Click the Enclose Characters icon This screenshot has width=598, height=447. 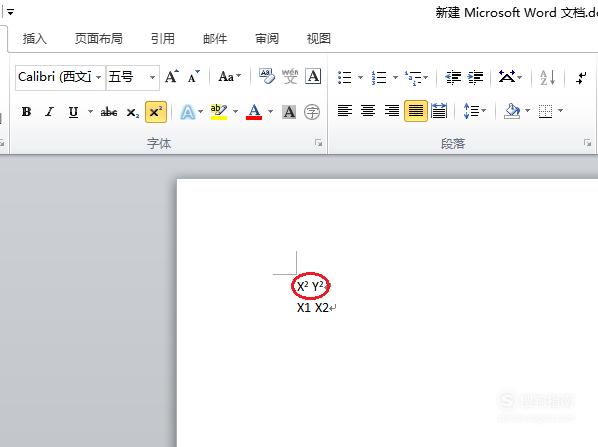pos(312,112)
